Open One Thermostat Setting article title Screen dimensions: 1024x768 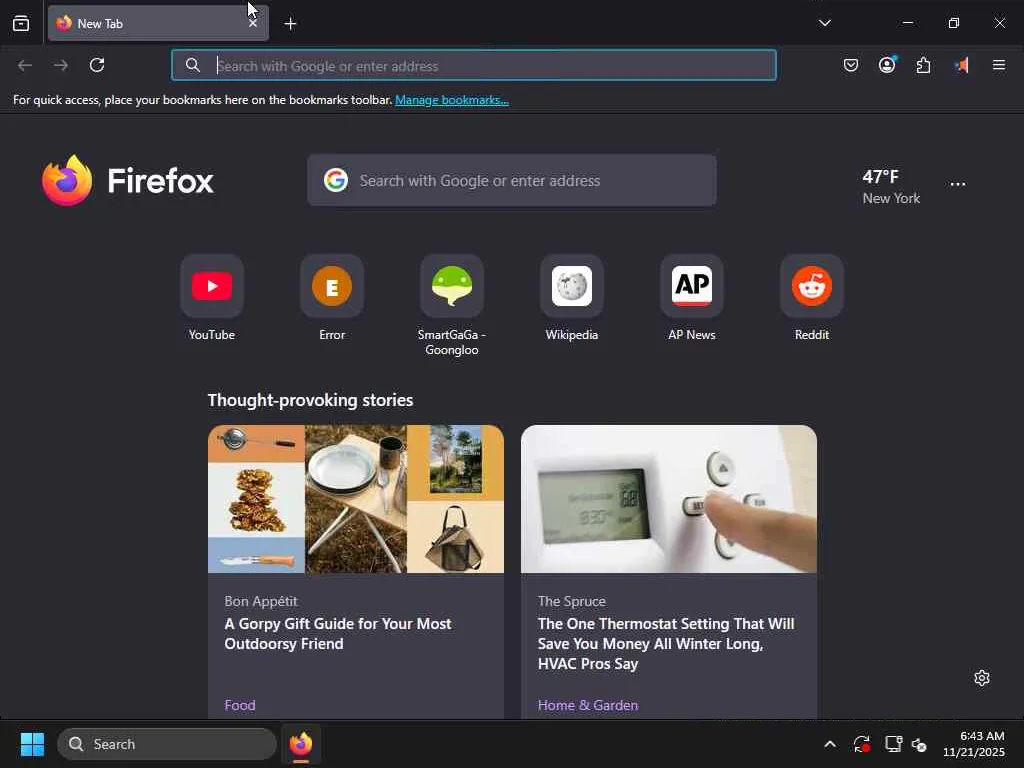(666, 644)
